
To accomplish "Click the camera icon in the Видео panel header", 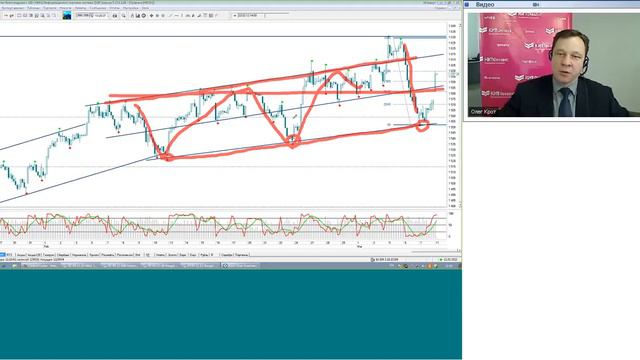I will (536, 4).
